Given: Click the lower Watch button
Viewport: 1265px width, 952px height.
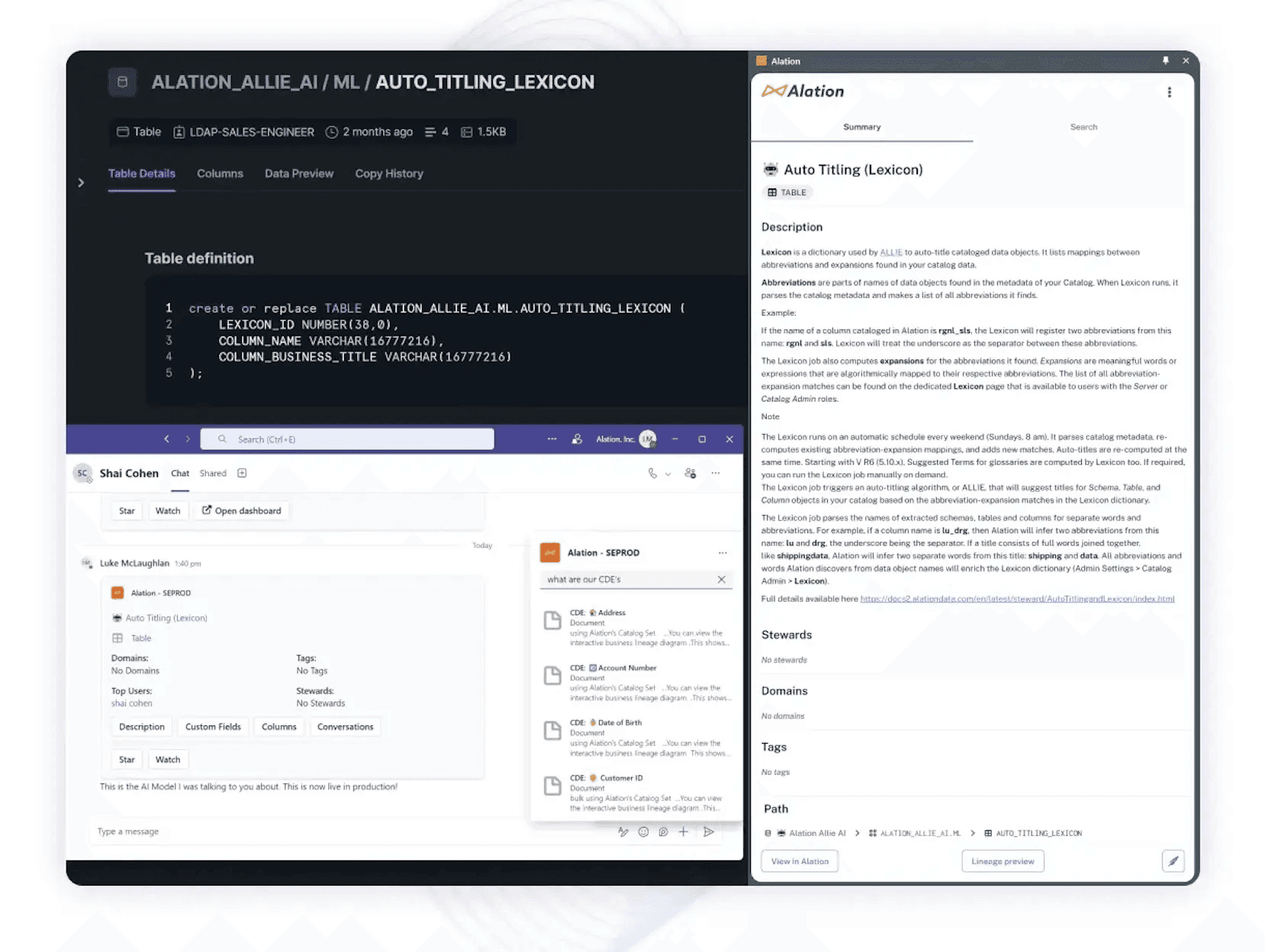Looking at the screenshot, I should pyautogui.click(x=168, y=760).
